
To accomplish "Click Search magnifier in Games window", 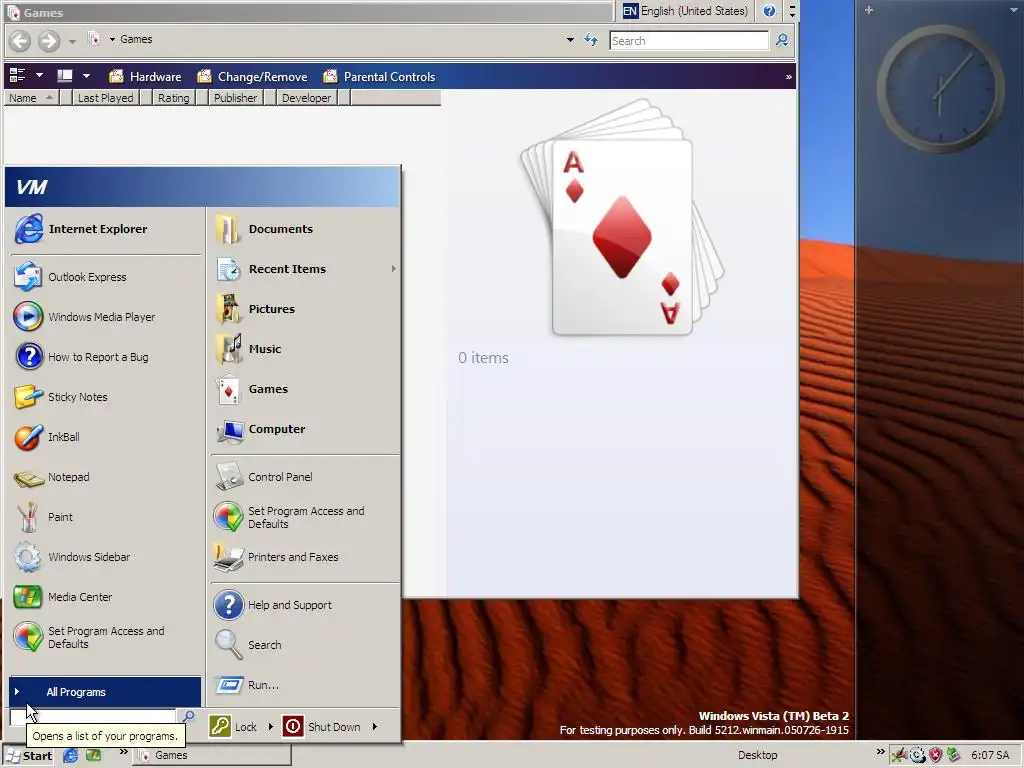I will (782, 40).
